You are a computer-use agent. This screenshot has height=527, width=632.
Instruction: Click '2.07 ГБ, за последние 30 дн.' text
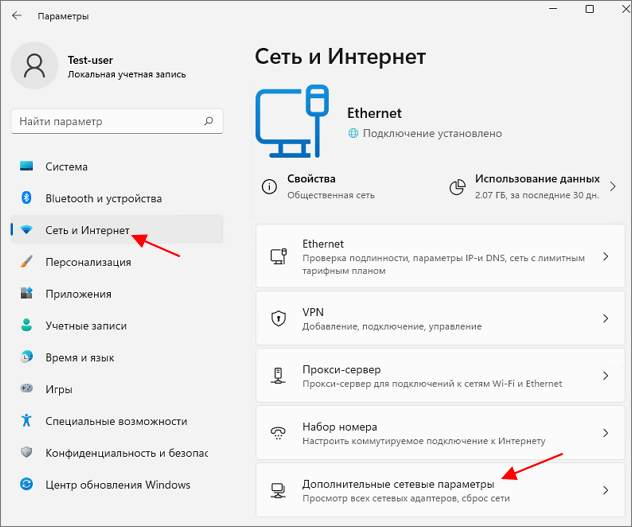tap(537, 195)
